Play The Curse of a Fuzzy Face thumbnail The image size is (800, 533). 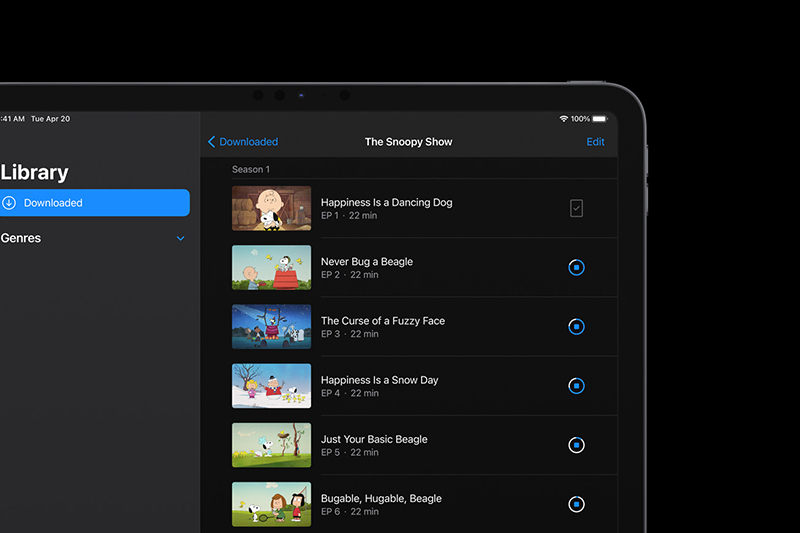[271, 327]
